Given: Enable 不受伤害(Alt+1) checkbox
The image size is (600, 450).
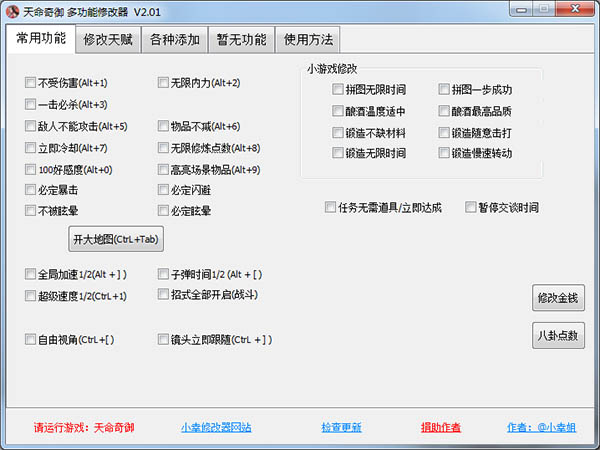Looking at the screenshot, I should pyautogui.click(x=30, y=82).
